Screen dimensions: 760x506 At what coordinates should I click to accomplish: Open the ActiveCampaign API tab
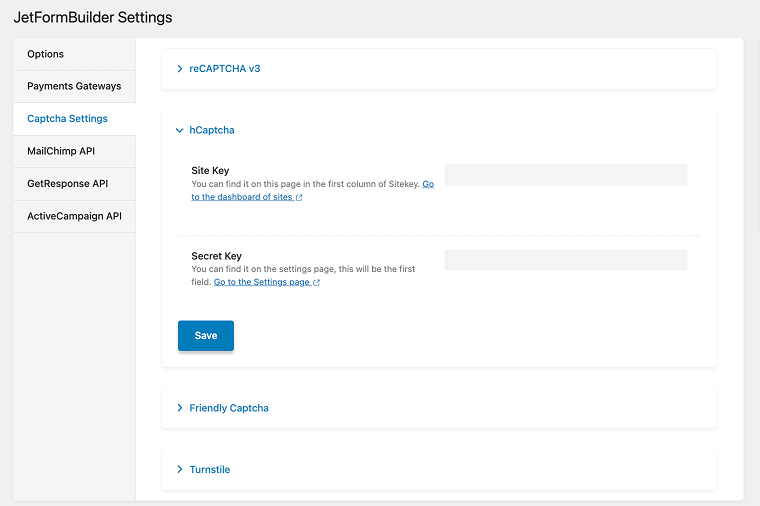pyautogui.click(x=74, y=216)
